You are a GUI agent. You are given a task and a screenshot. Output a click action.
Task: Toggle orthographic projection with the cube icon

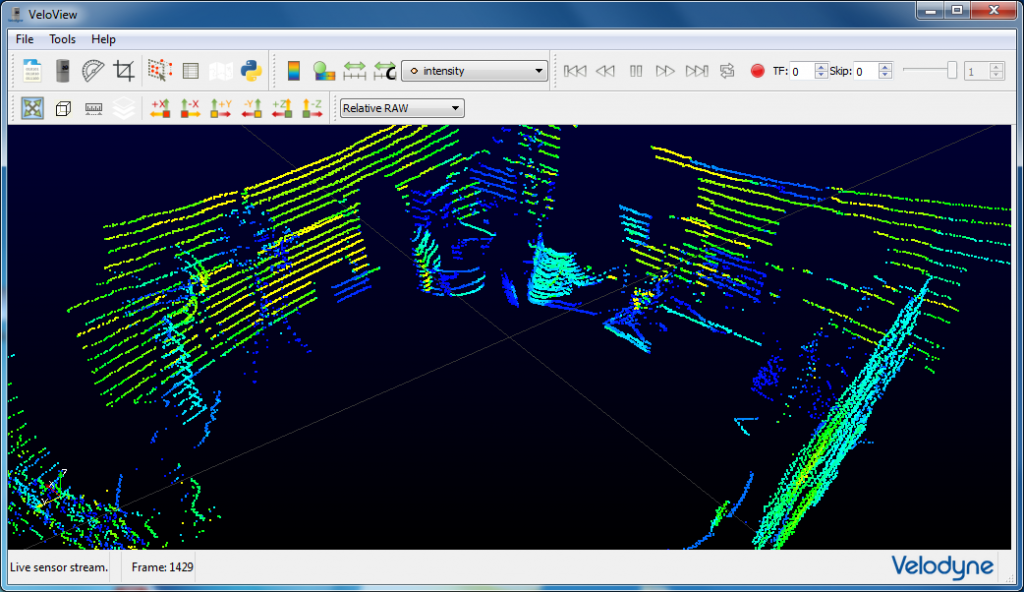pyautogui.click(x=62, y=107)
